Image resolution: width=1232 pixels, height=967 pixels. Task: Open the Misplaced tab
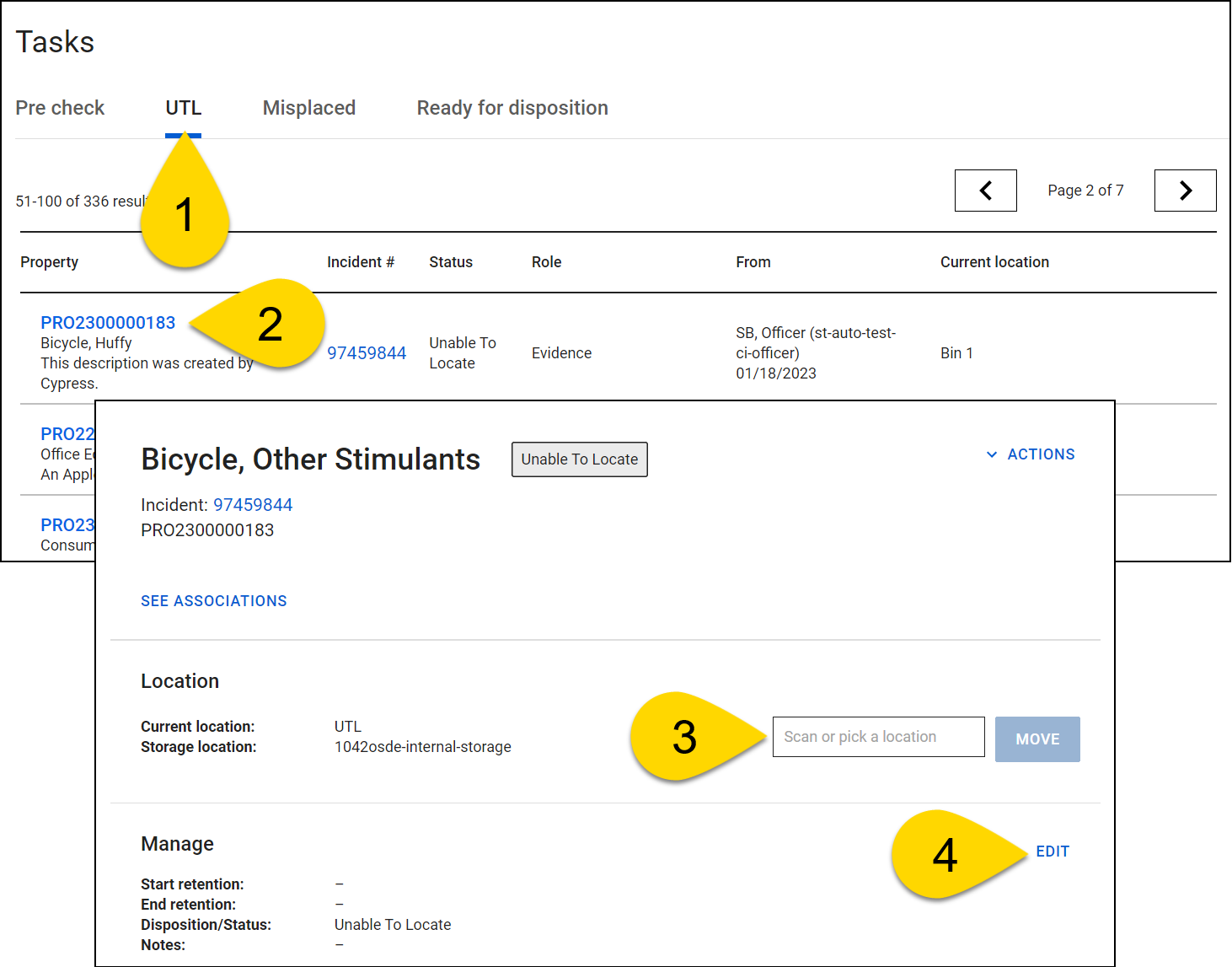308,108
